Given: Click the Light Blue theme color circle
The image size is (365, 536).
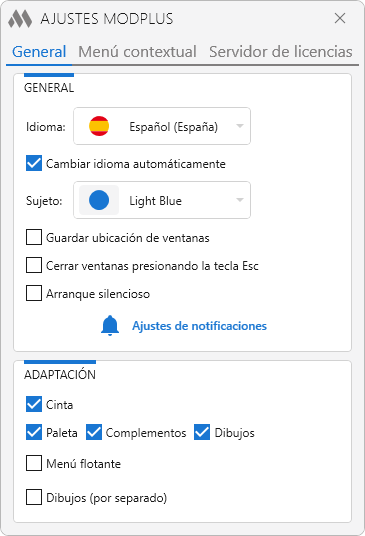Looking at the screenshot, I should (x=99, y=200).
